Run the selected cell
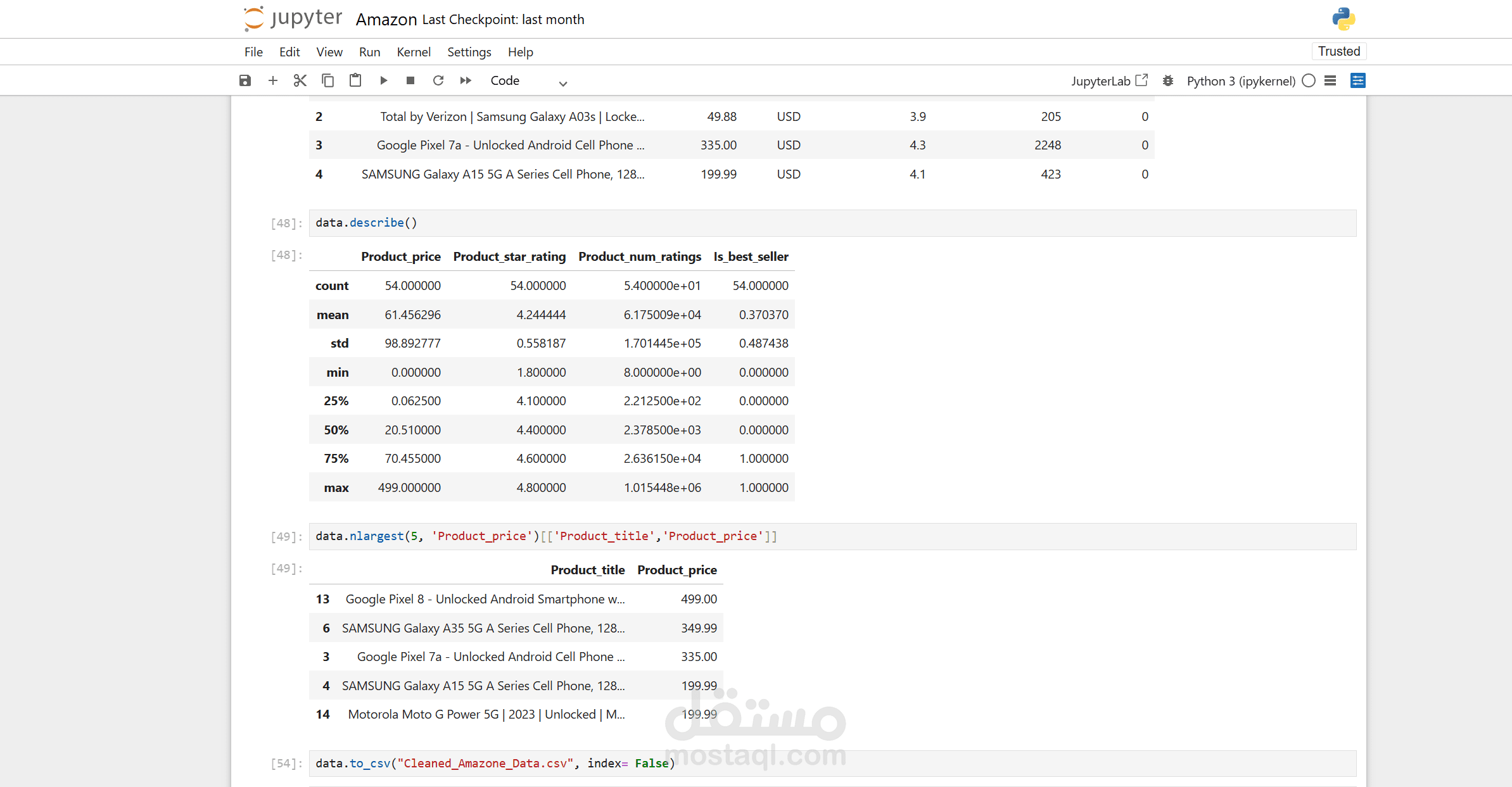The width and height of the screenshot is (1512, 787). coord(383,80)
